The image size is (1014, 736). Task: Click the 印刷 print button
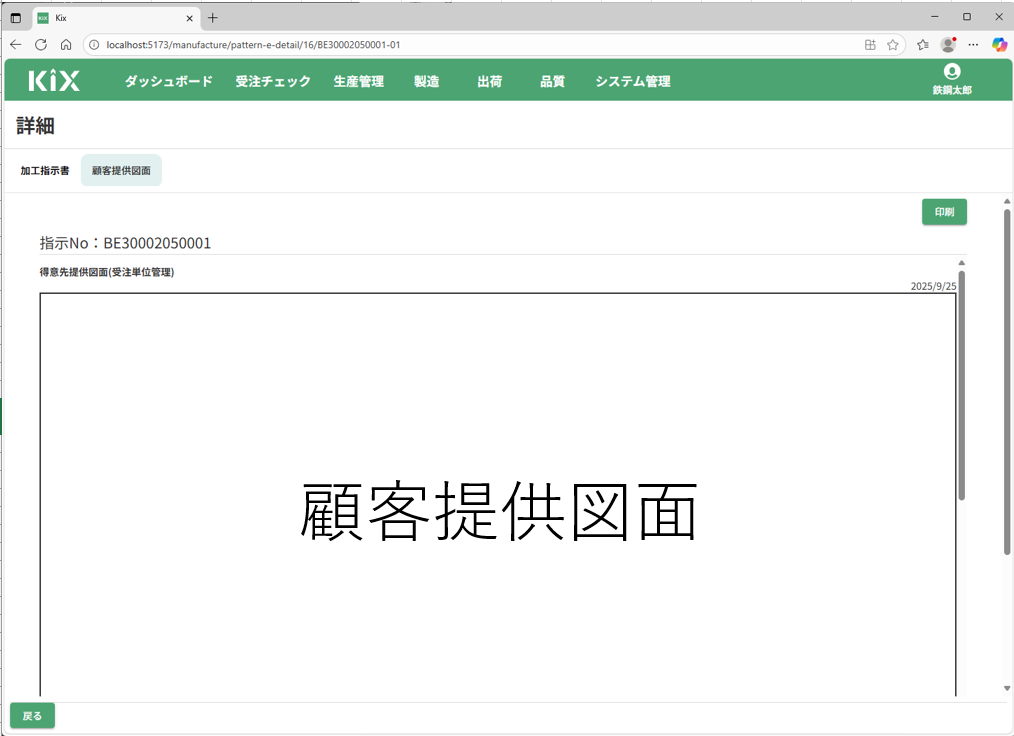pyautogui.click(x=943, y=212)
